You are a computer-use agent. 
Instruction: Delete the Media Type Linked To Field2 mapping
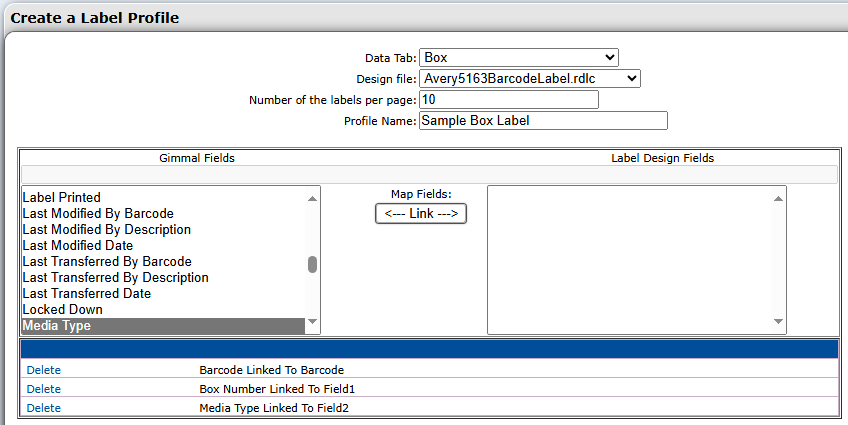tap(44, 408)
